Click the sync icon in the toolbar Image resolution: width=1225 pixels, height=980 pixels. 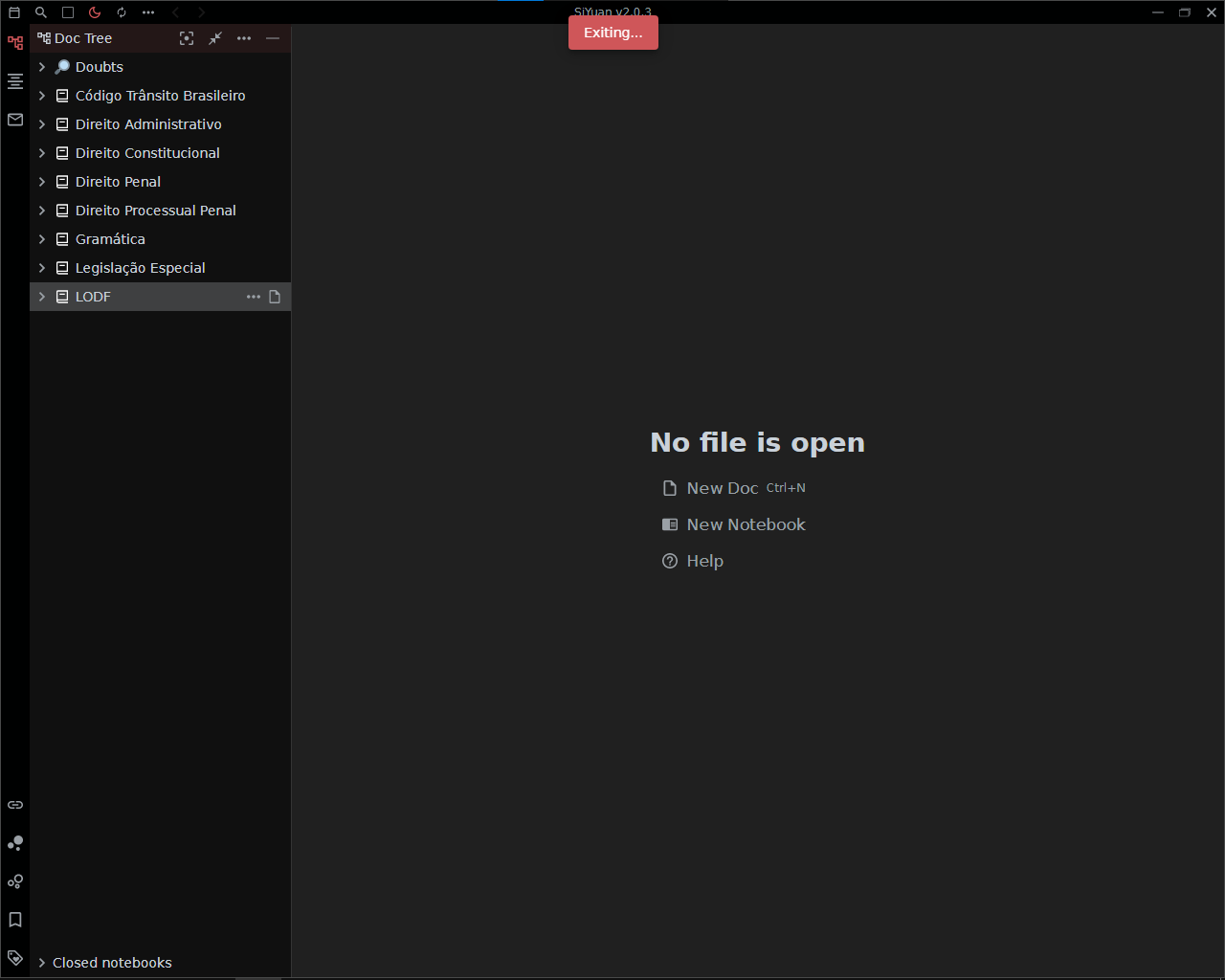click(x=121, y=11)
